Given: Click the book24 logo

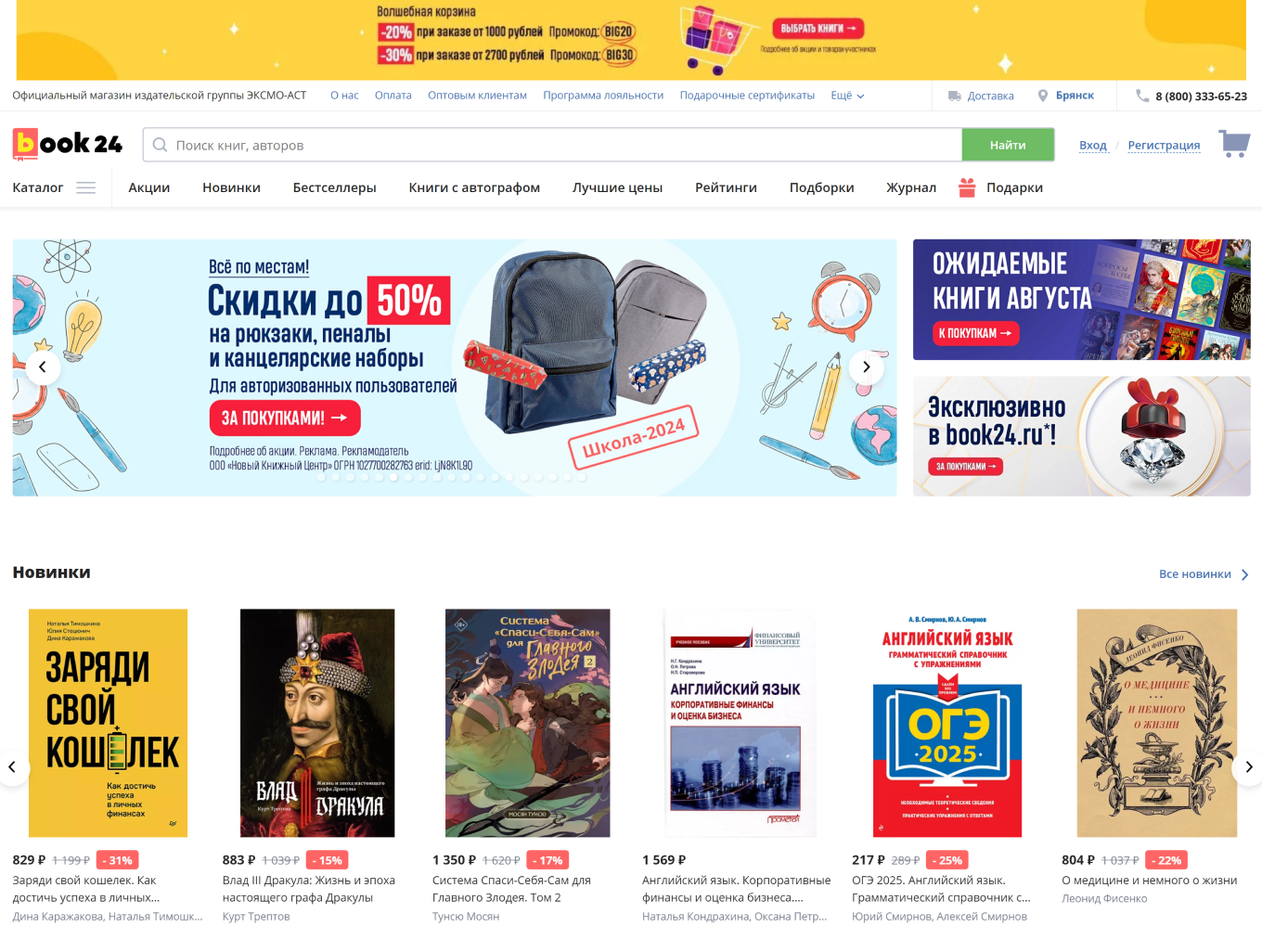Looking at the screenshot, I should (67, 144).
